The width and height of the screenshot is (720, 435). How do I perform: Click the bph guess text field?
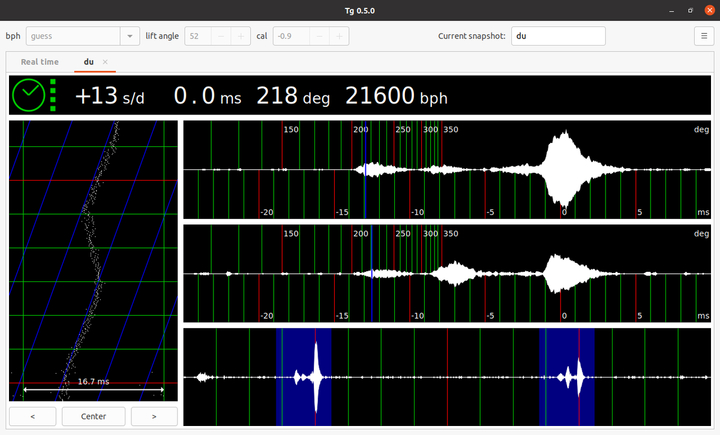coord(73,36)
